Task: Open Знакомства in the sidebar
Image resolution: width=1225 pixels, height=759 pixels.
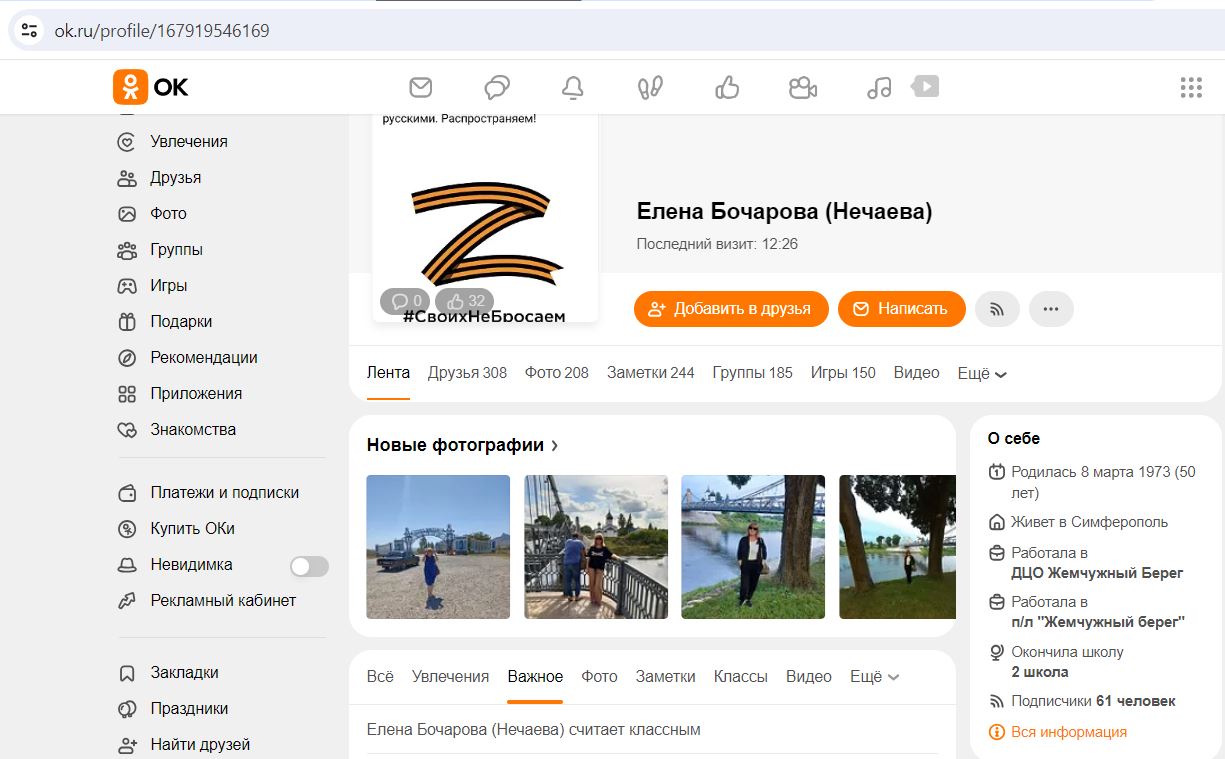Action: click(193, 429)
